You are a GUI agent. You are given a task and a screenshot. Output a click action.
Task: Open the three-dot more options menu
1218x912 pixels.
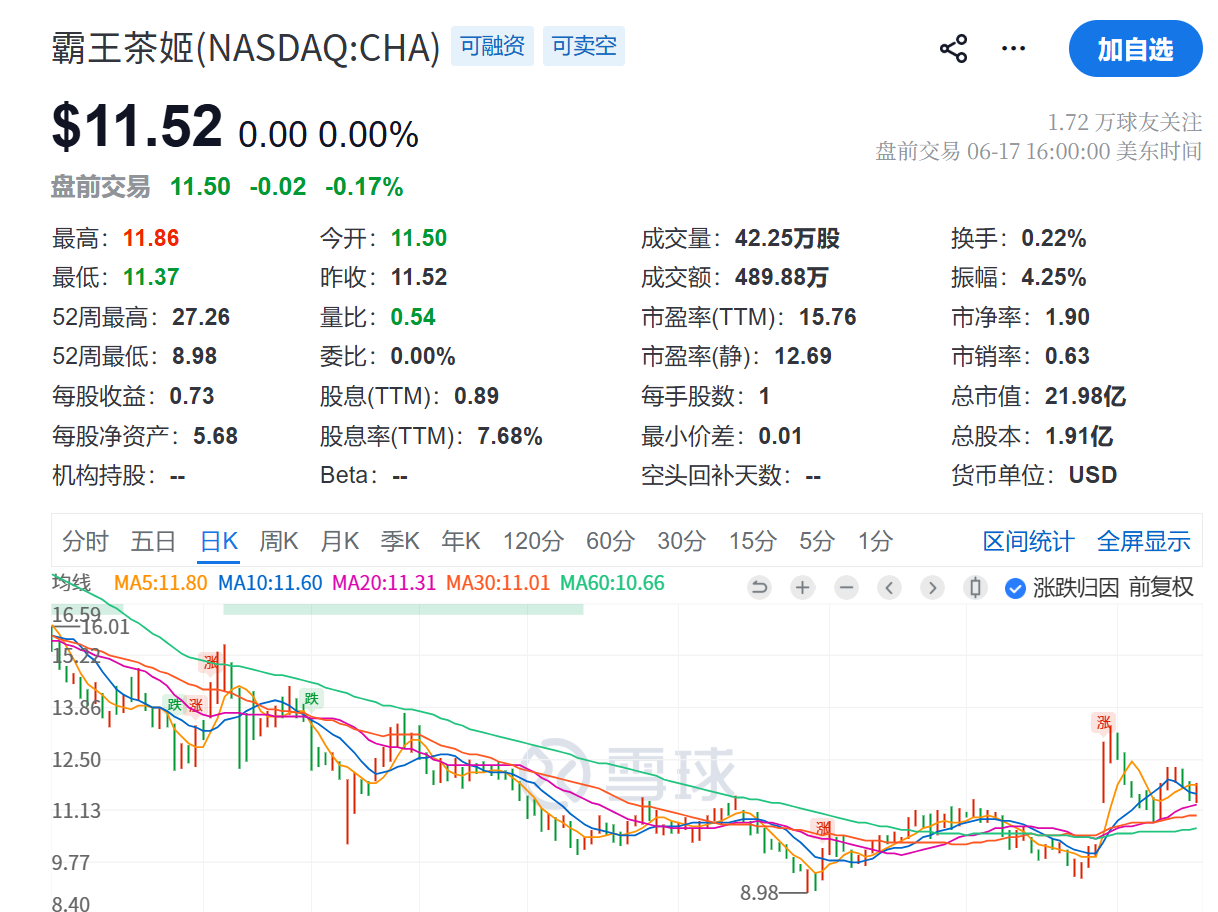click(1013, 49)
